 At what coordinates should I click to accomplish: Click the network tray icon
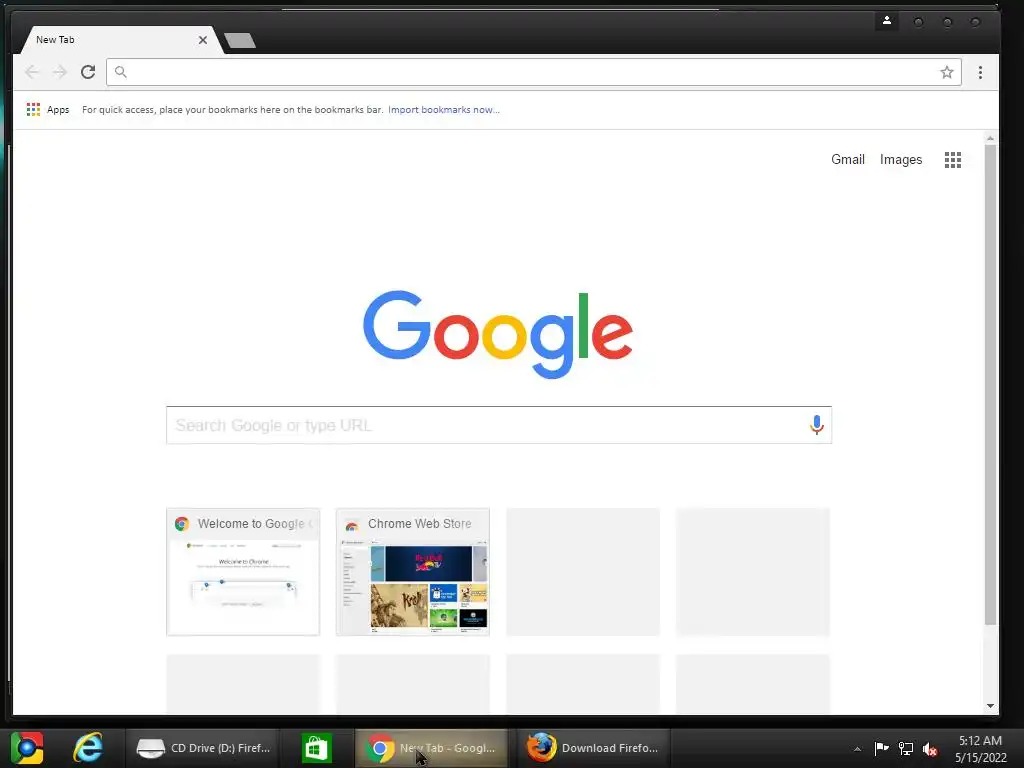906,748
